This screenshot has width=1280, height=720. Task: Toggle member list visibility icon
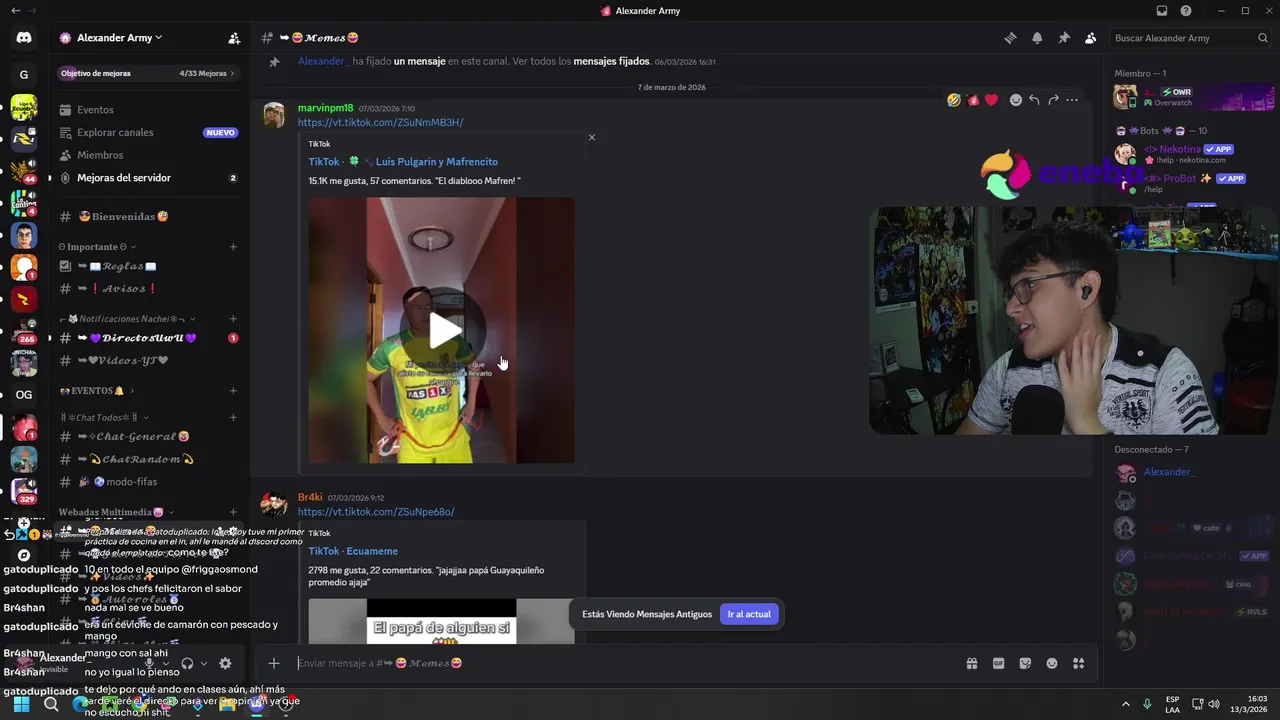click(x=1091, y=38)
